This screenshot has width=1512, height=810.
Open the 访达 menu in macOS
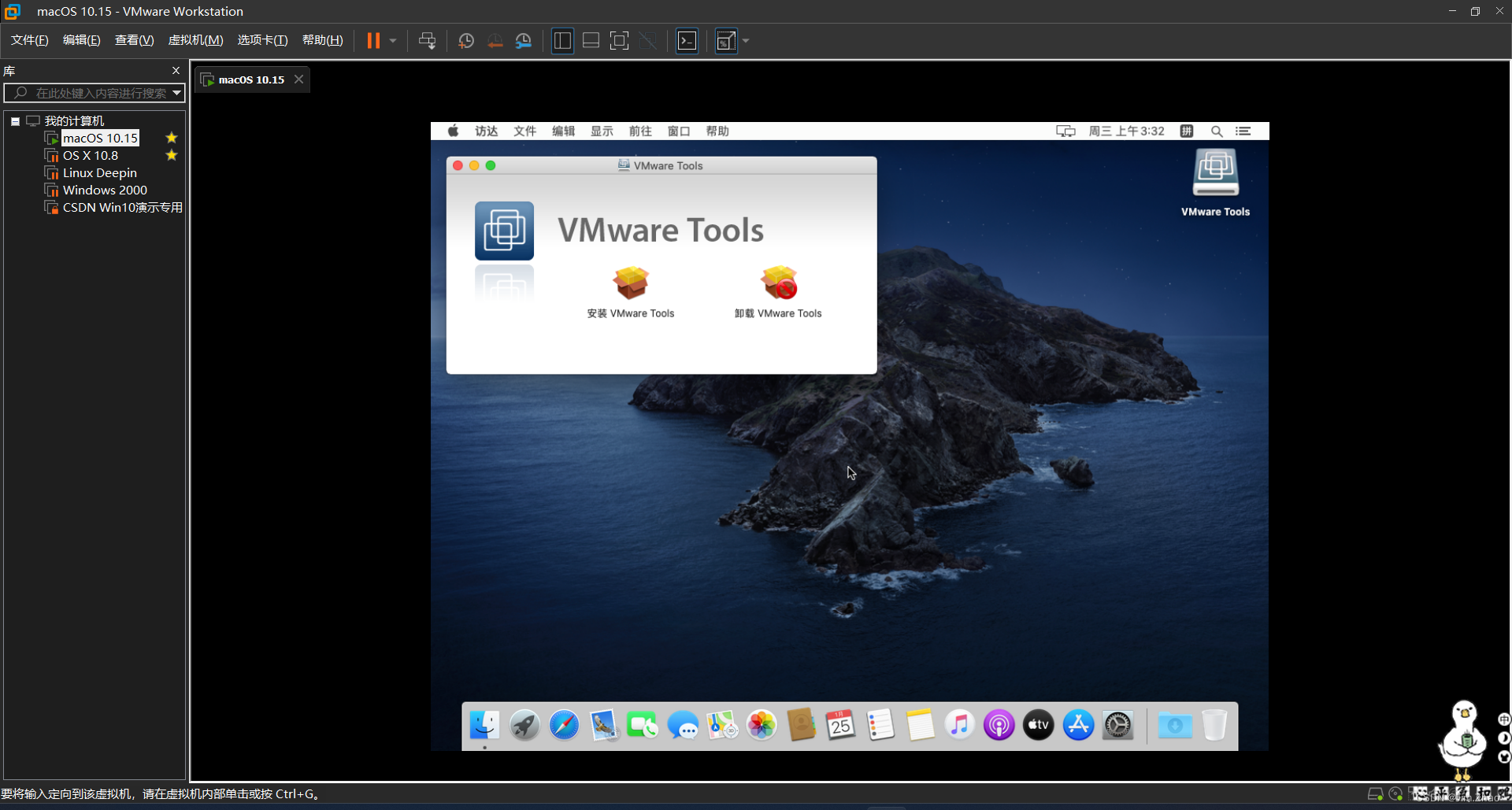point(486,131)
